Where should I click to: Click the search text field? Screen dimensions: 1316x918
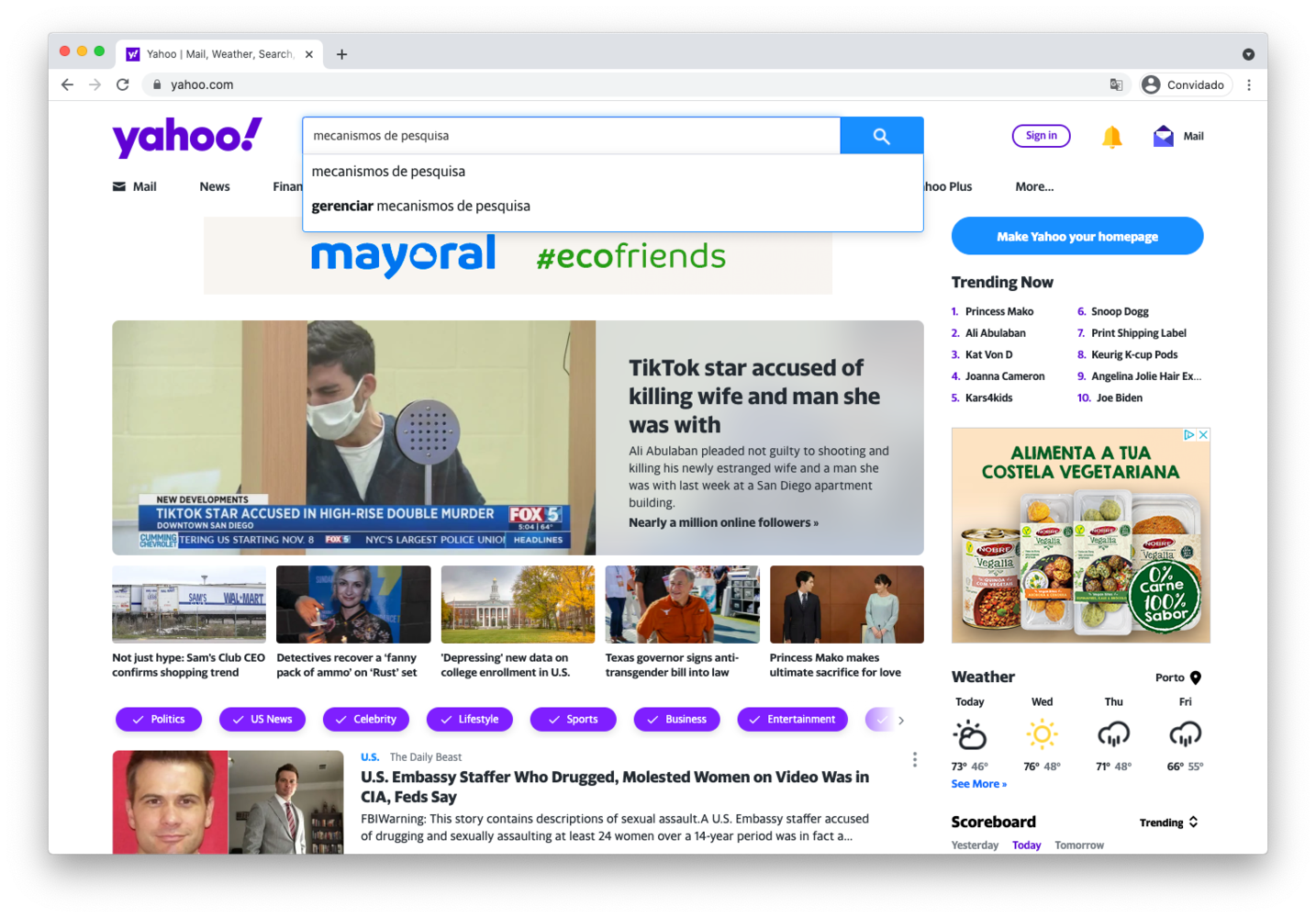tap(571, 136)
